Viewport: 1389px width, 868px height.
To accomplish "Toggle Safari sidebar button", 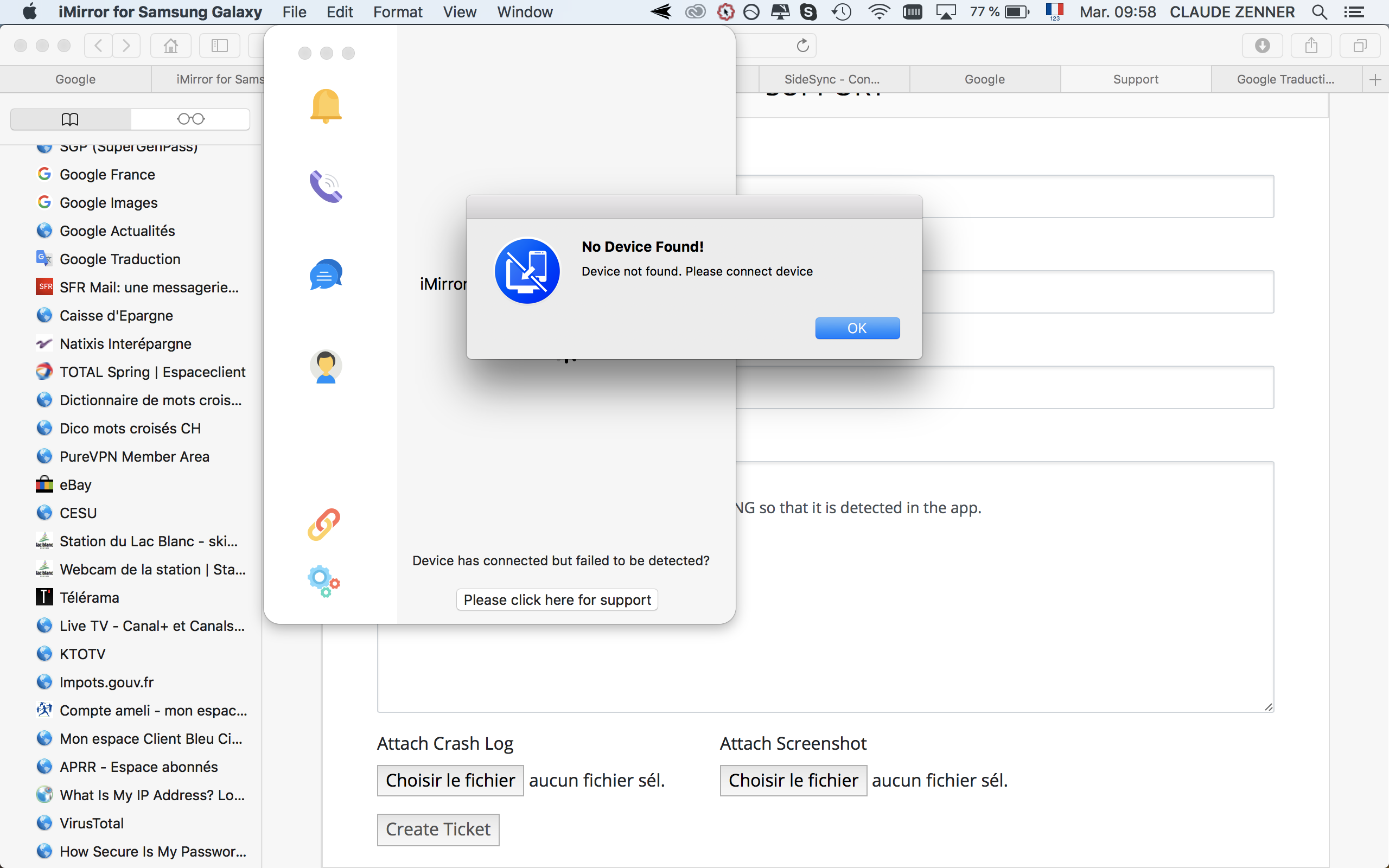I will [x=220, y=46].
